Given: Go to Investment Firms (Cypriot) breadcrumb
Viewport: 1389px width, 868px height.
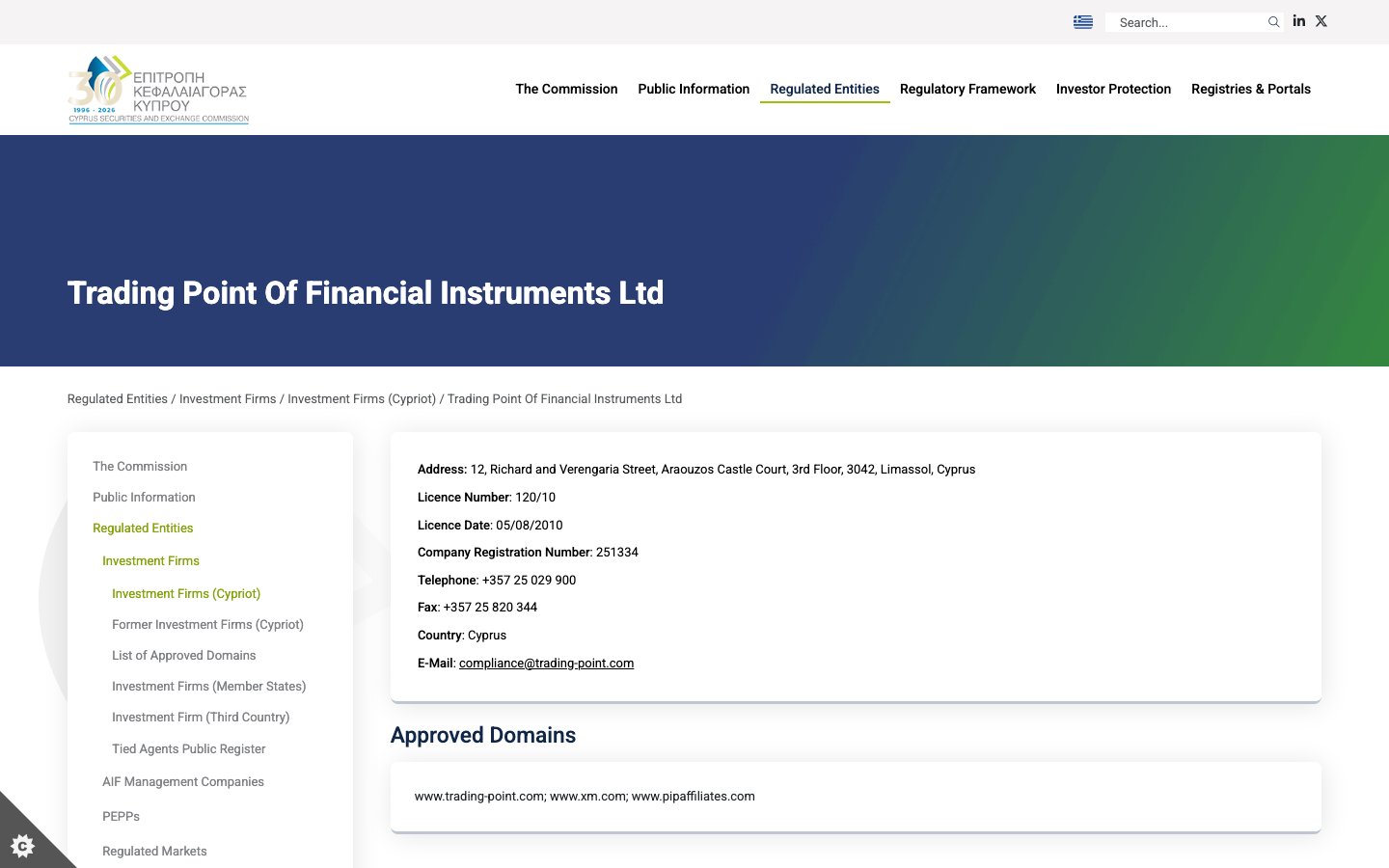Looking at the screenshot, I should [x=362, y=399].
